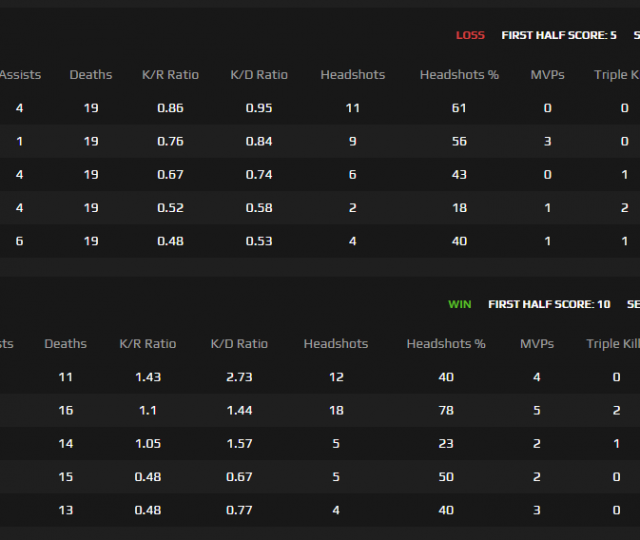The image size is (640, 540).
Task: Click the 2.73 K/D Ratio value
Action: click(x=239, y=377)
